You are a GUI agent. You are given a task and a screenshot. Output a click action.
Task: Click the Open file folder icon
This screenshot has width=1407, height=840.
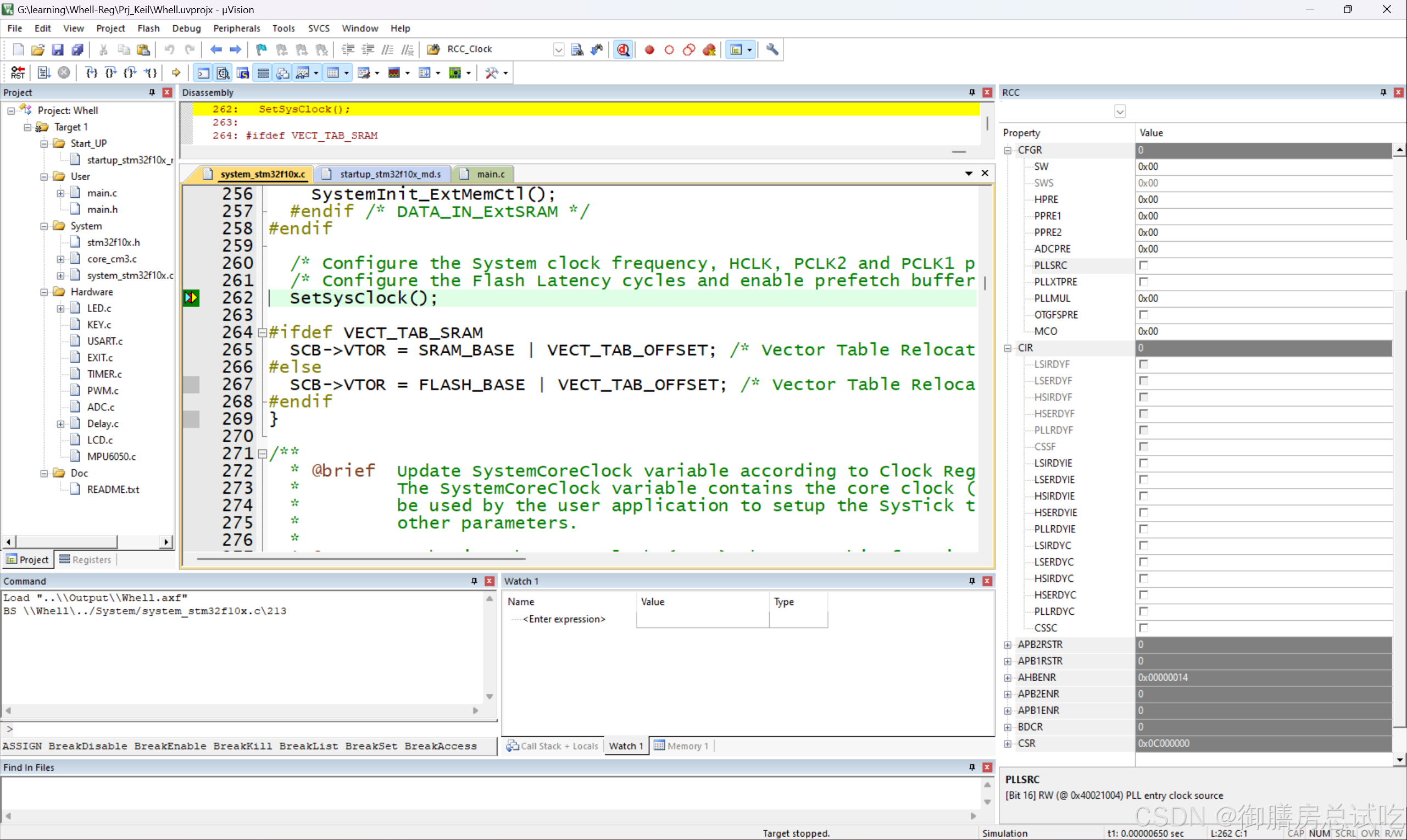pyautogui.click(x=38, y=49)
